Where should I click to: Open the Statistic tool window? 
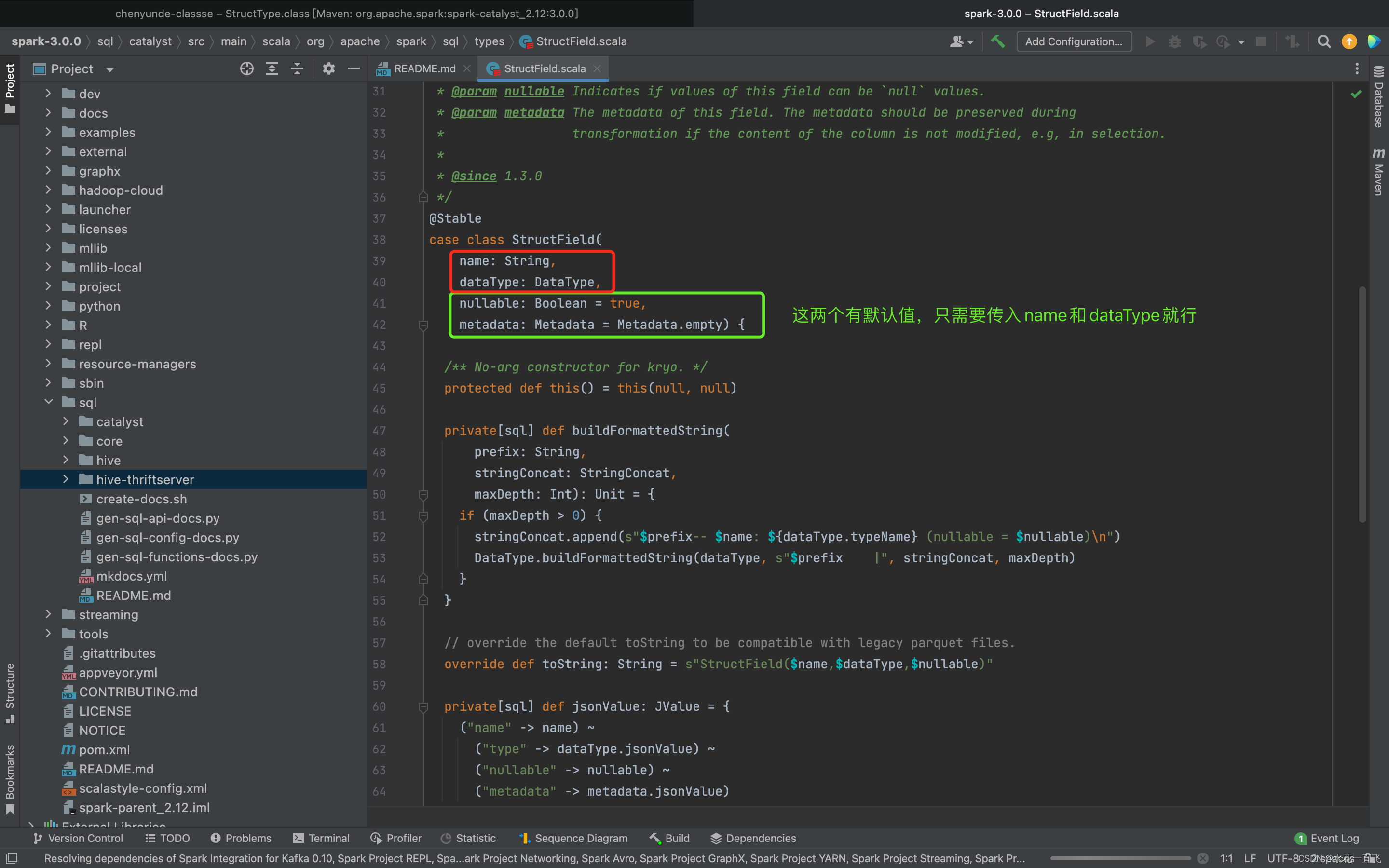tap(468, 838)
